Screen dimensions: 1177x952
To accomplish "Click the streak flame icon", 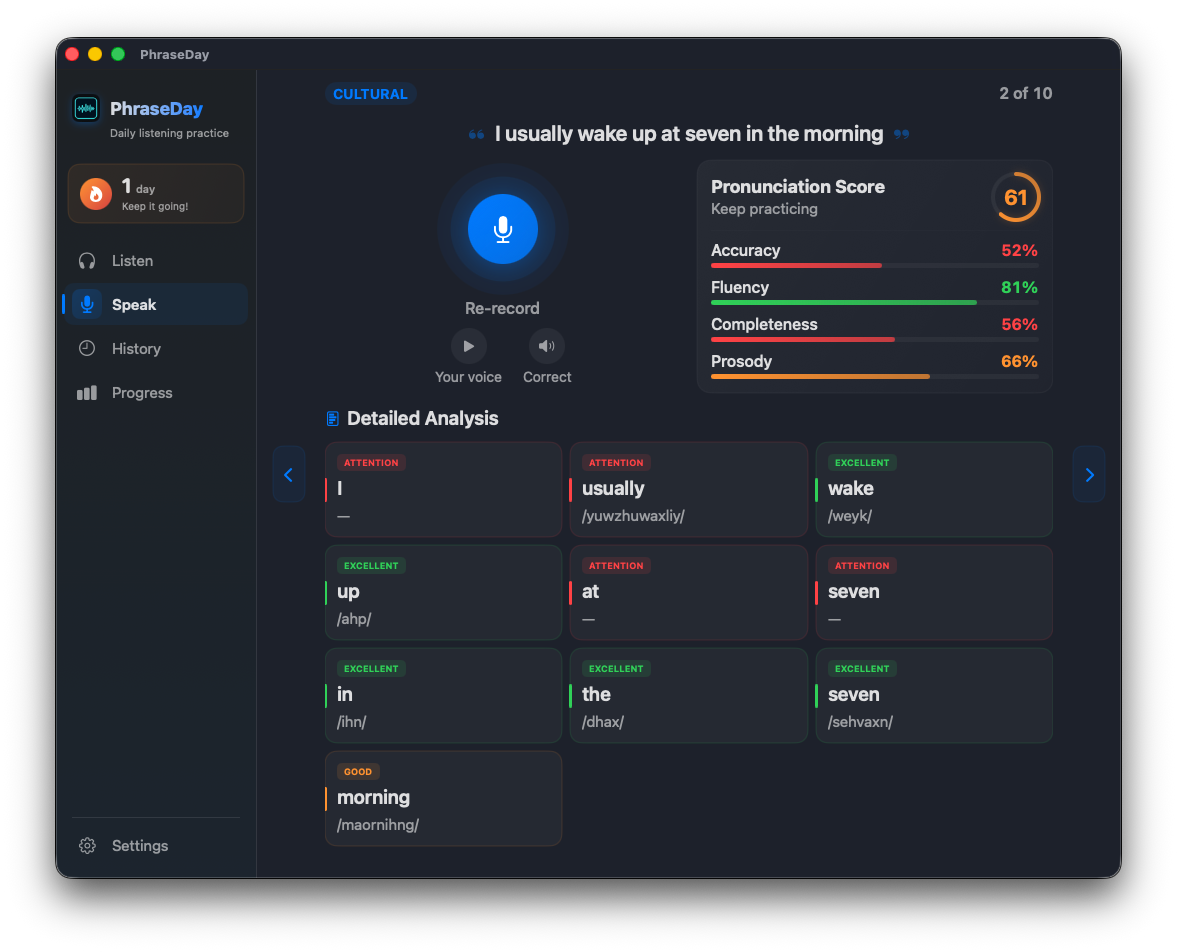I will coord(96,194).
